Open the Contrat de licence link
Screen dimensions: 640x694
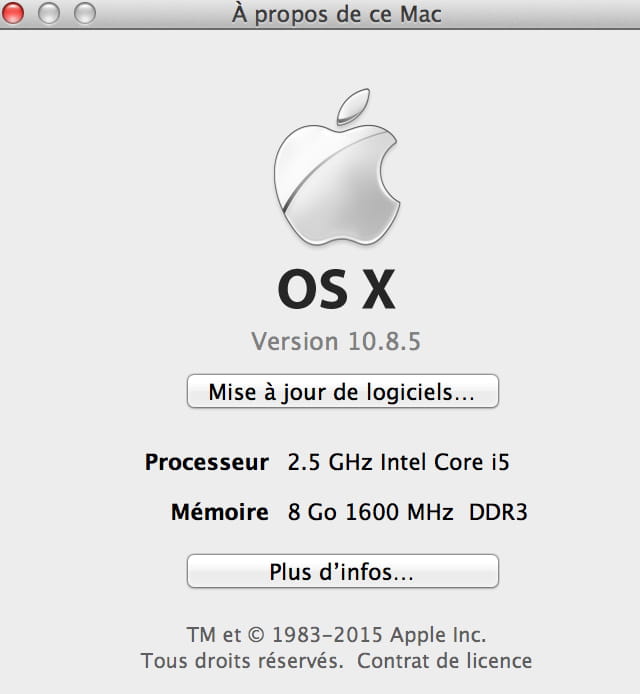[x=445, y=661]
